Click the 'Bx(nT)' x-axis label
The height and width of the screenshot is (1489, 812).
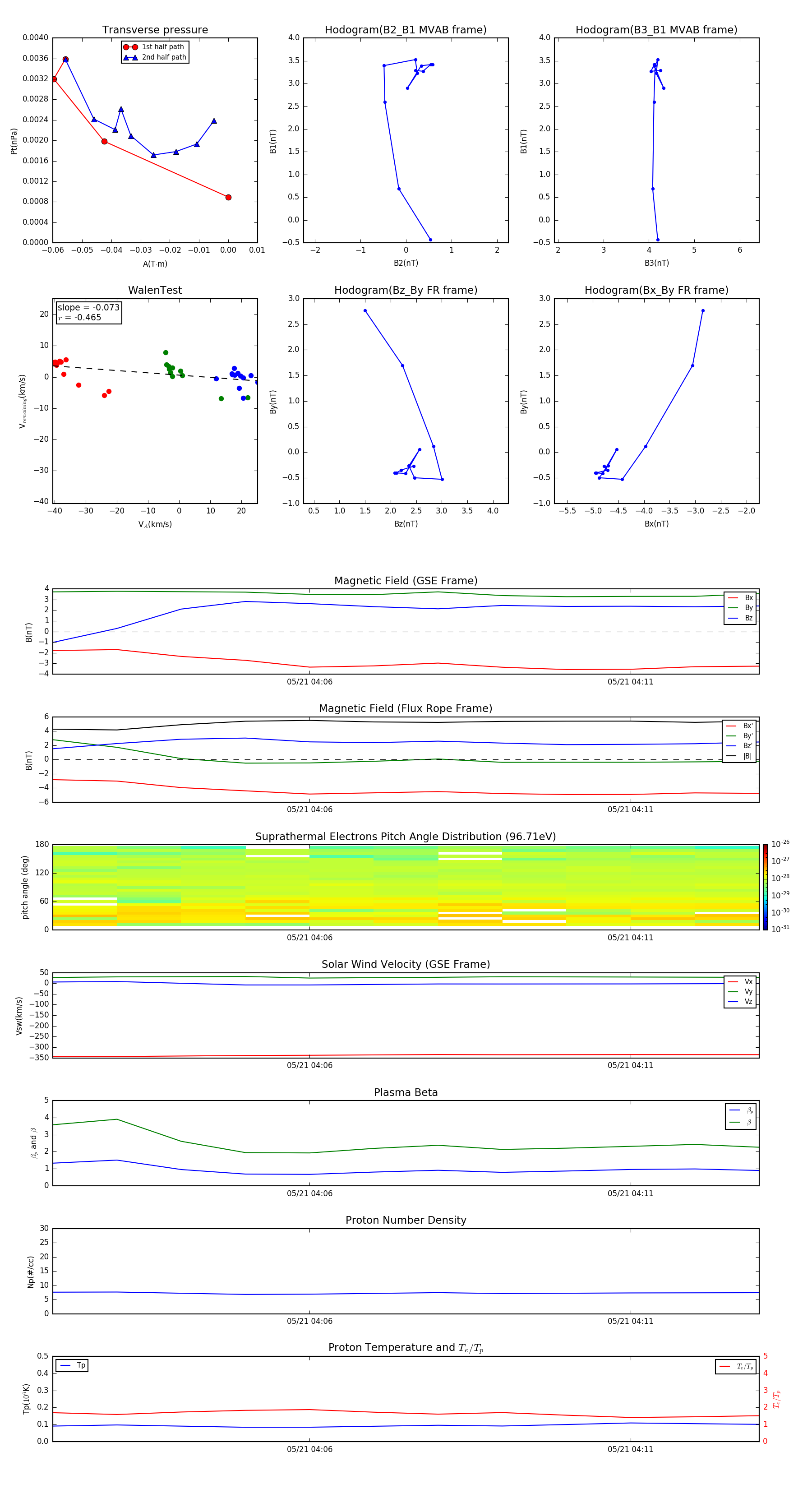point(656,524)
